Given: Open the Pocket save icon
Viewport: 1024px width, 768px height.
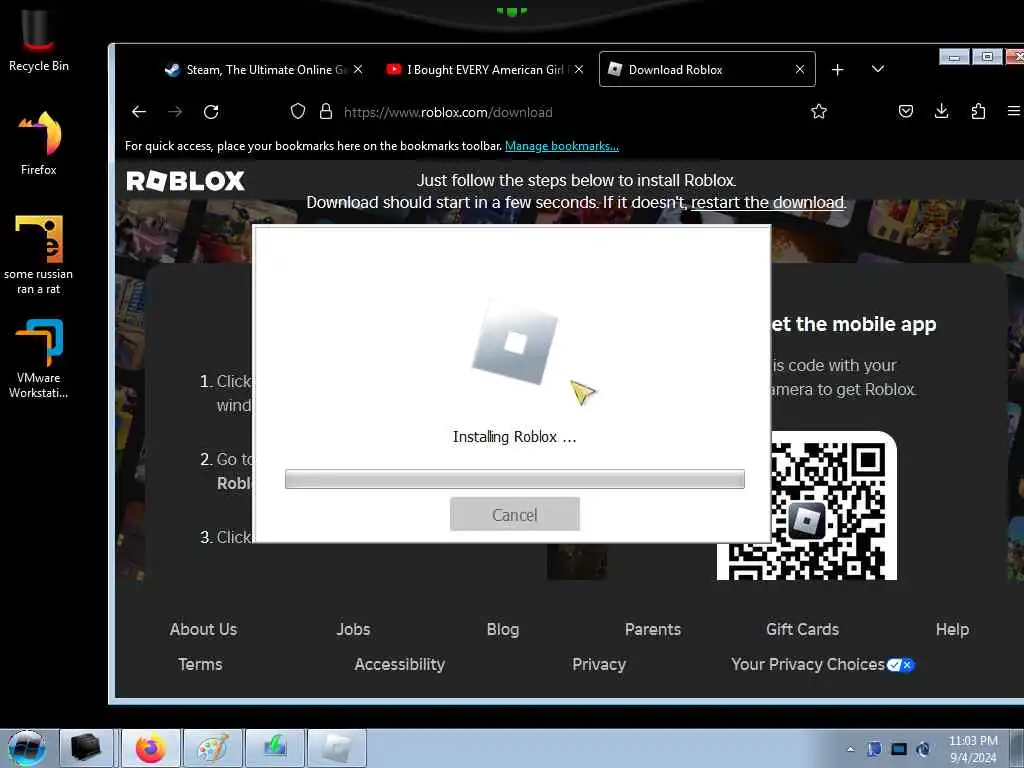Looking at the screenshot, I should click(x=906, y=112).
